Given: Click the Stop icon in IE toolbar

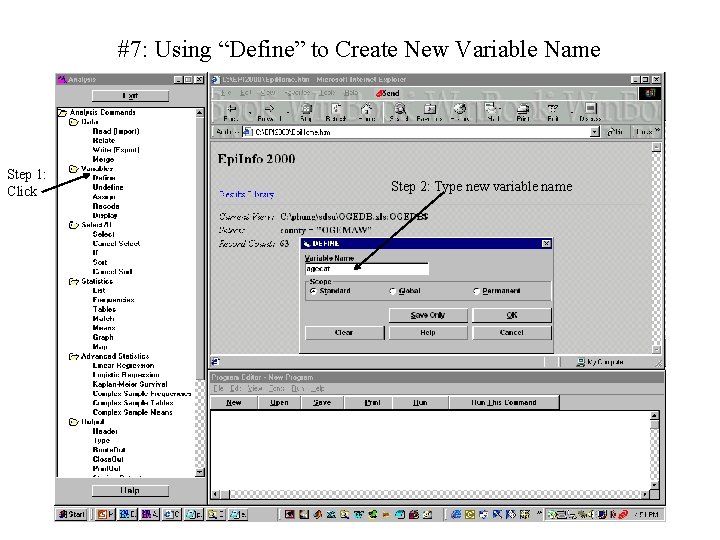Looking at the screenshot, I should click(x=306, y=112).
